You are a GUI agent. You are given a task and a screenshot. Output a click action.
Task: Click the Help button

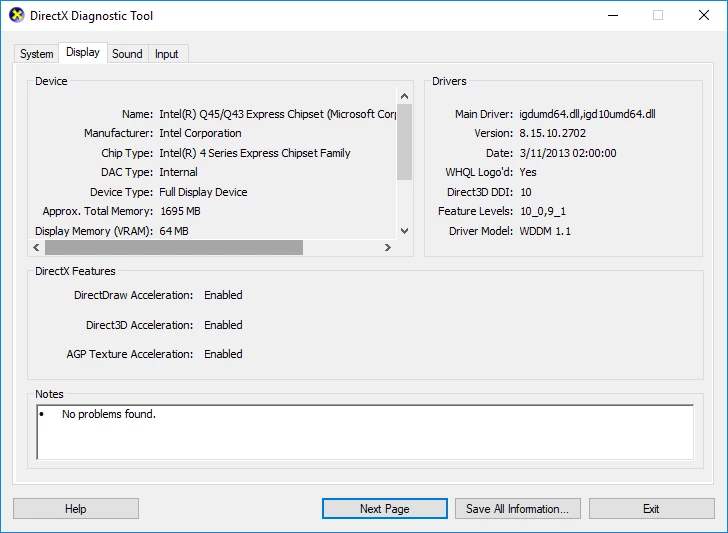click(x=76, y=509)
